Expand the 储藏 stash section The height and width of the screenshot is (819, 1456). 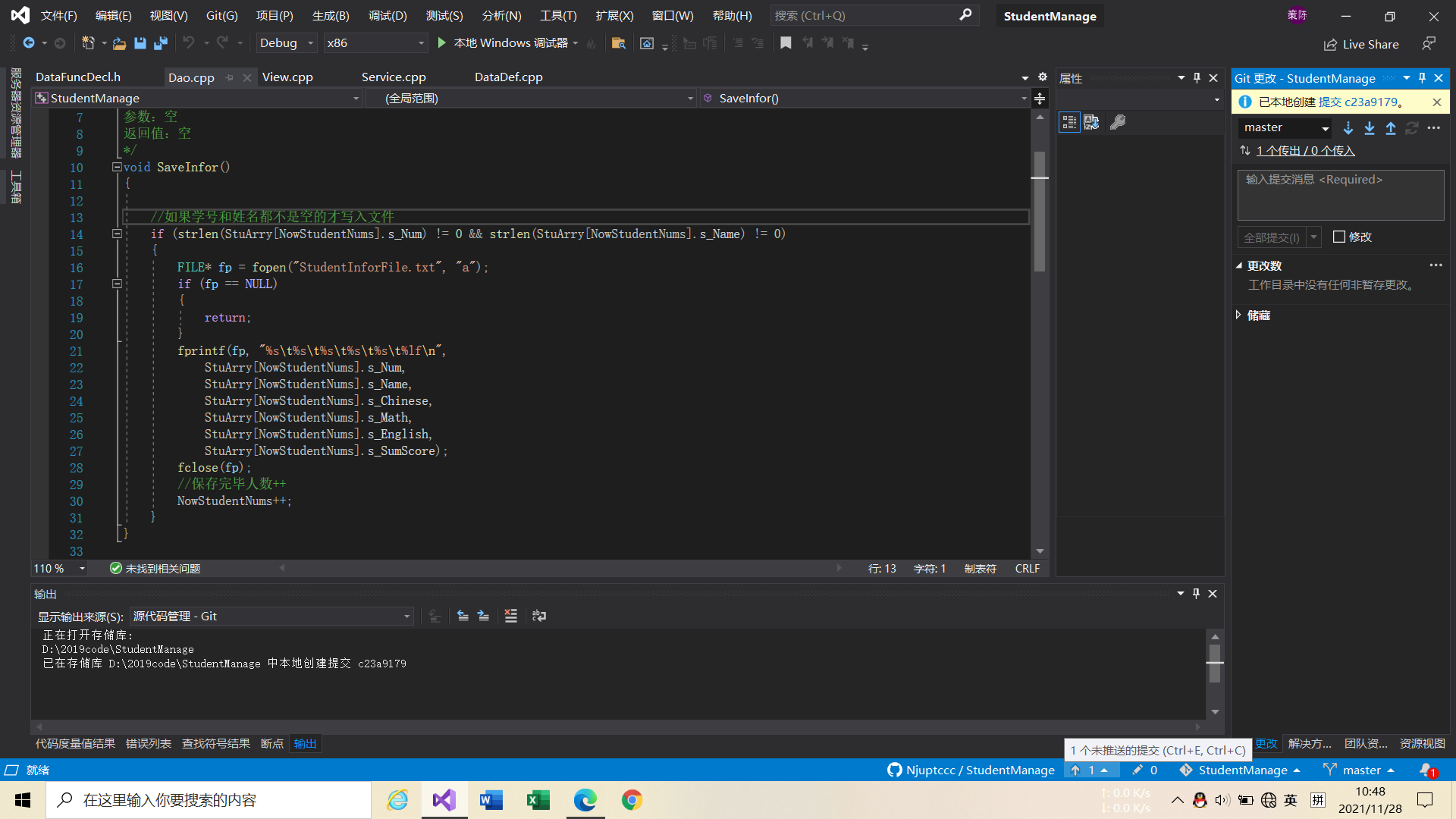[1239, 315]
